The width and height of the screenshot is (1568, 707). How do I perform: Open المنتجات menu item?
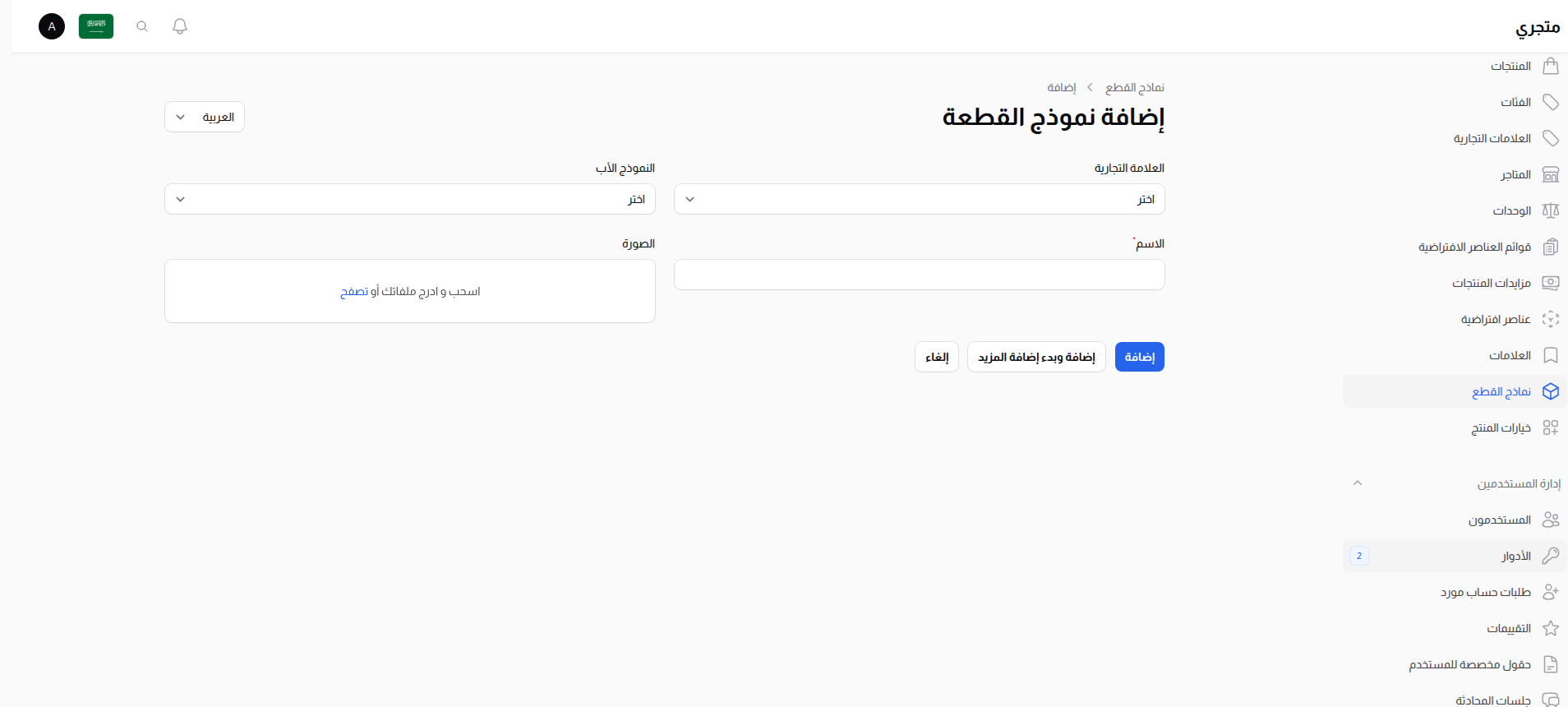click(x=1455, y=66)
